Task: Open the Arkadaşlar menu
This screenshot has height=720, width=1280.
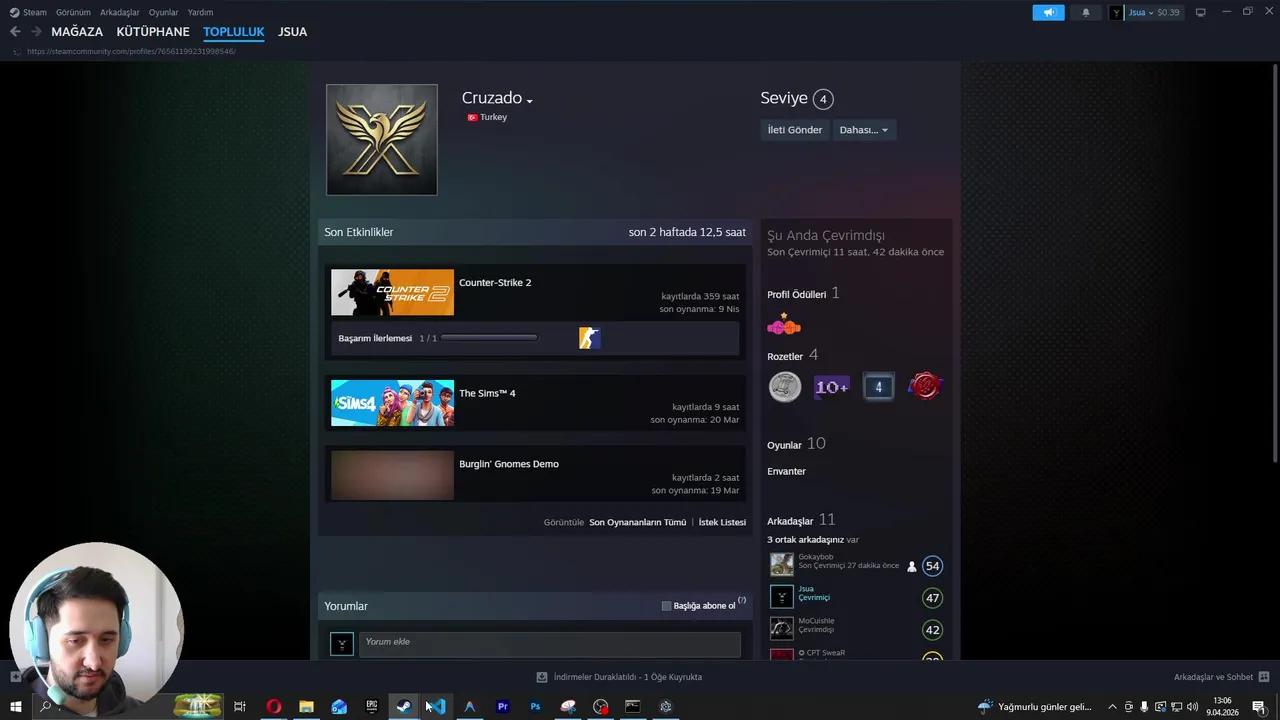Action: 119,12
